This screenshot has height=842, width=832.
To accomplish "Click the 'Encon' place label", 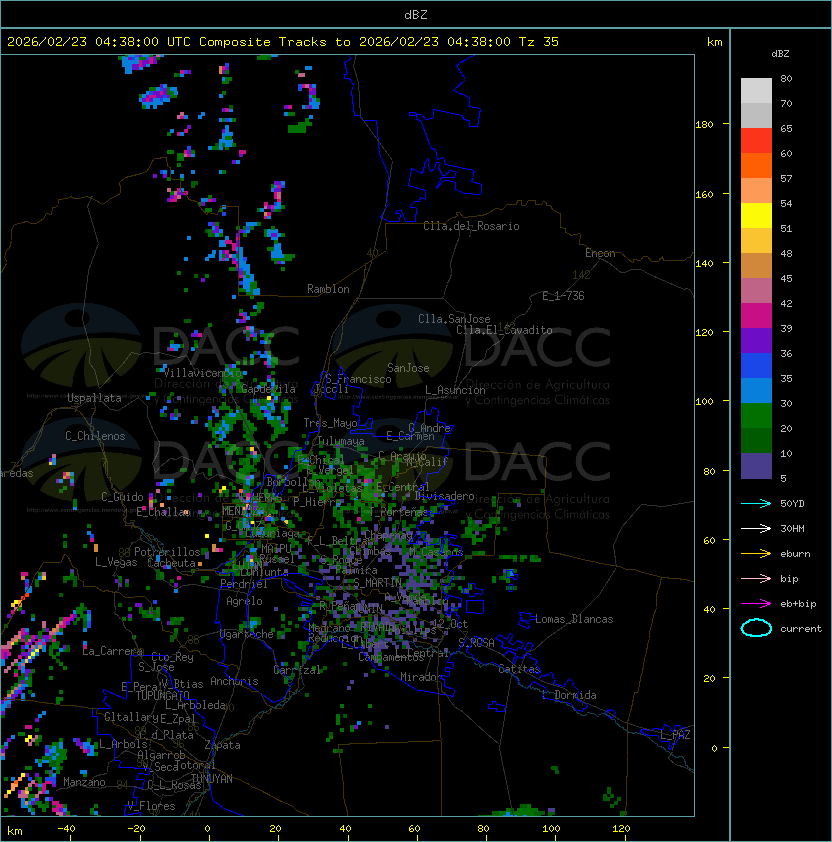I will coord(600,253).
